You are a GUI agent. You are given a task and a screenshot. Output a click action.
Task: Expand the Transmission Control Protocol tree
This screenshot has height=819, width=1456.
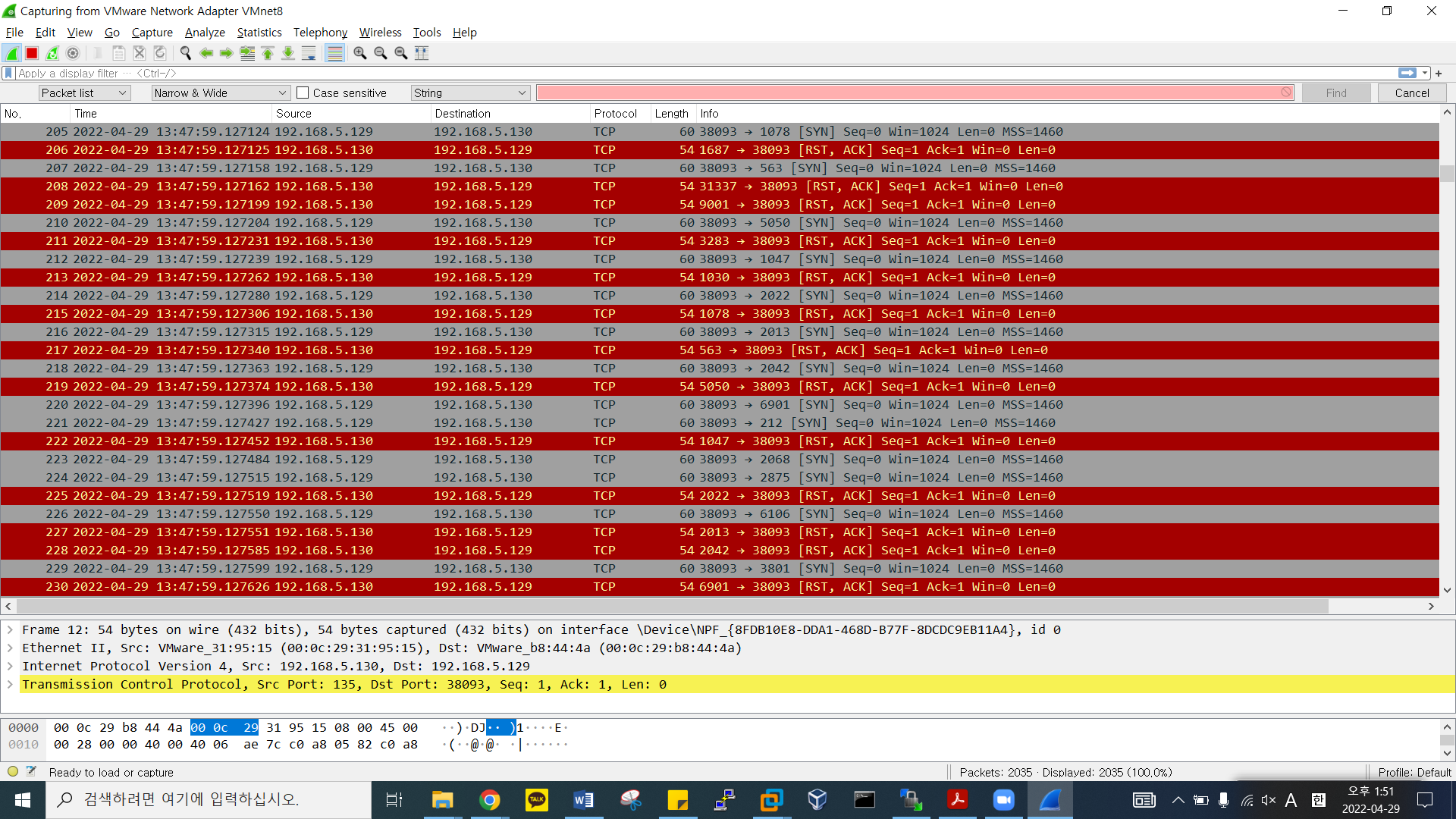click(x=11, y=684)
